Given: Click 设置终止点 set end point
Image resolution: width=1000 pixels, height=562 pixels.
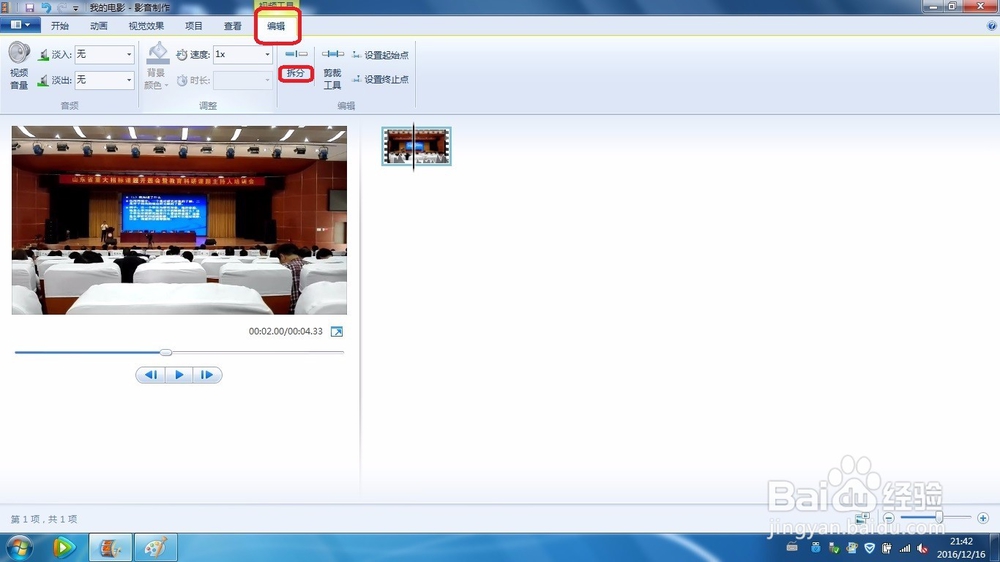Looking at the screenshot, I should click(380, 80).
